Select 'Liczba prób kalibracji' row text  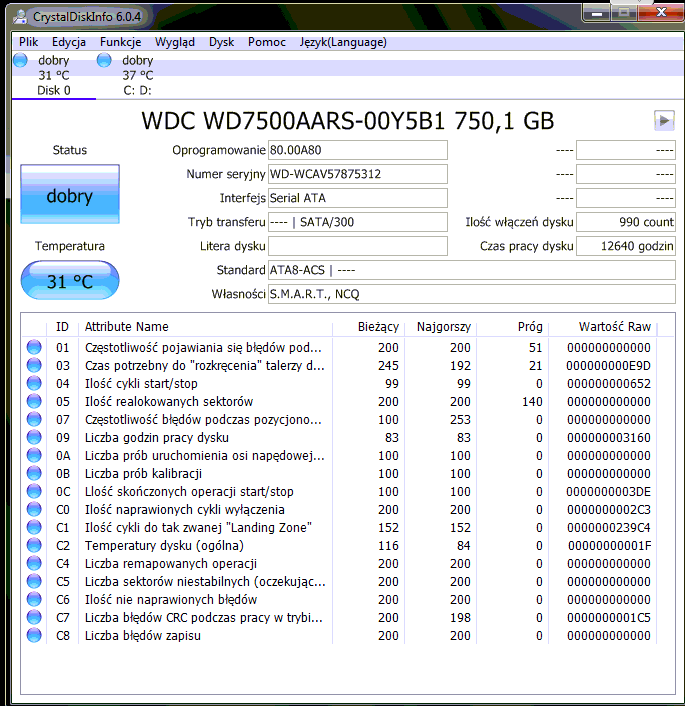(x=143, y=474)
